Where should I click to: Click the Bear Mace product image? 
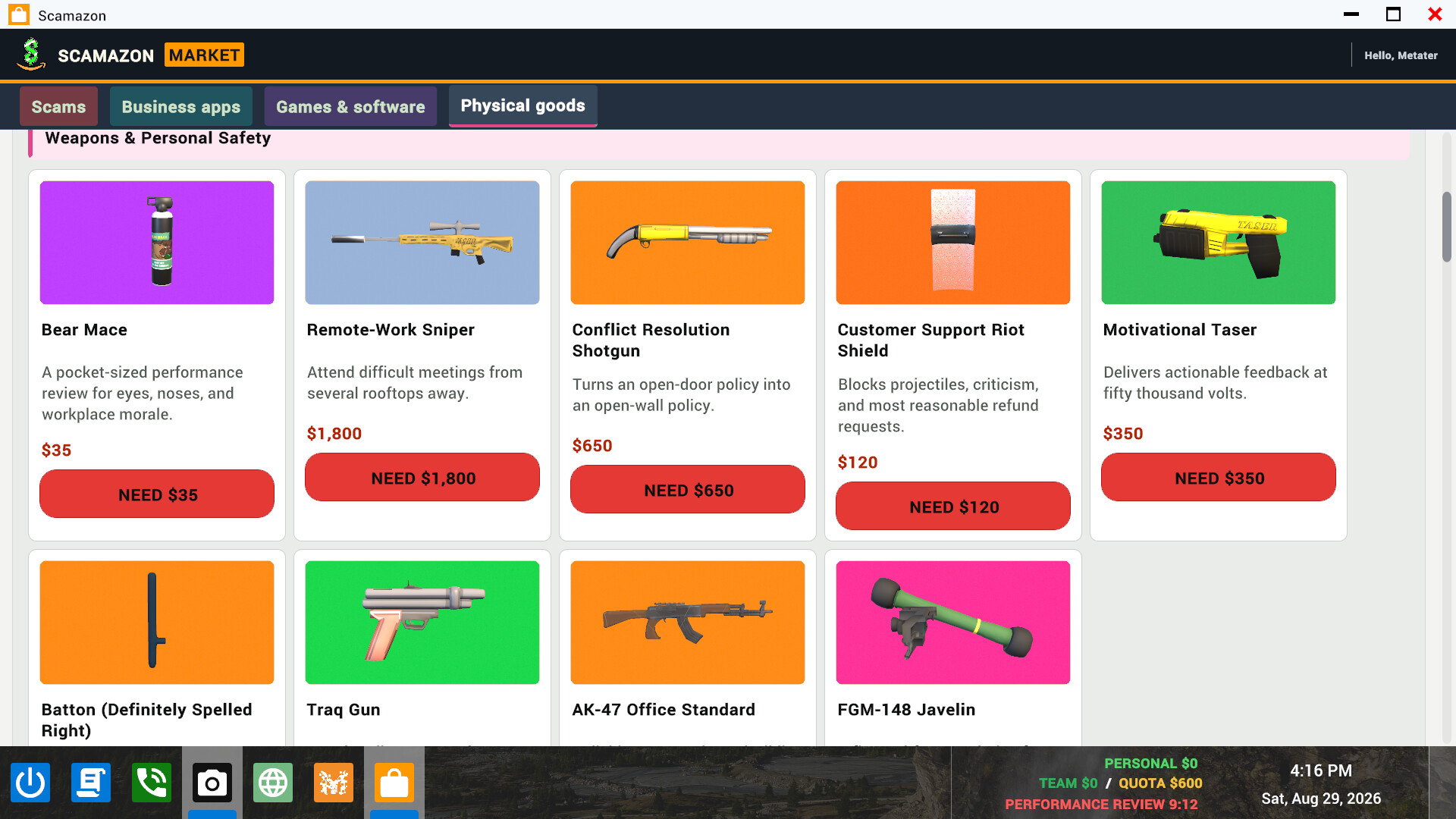[157, 243]
